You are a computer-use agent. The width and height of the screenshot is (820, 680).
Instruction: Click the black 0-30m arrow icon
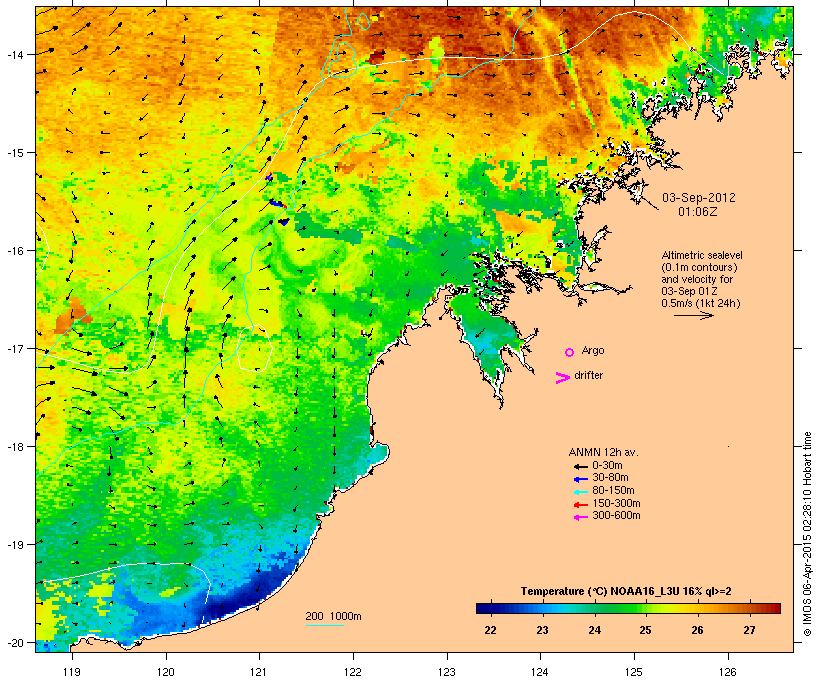[x=581, y=466]
